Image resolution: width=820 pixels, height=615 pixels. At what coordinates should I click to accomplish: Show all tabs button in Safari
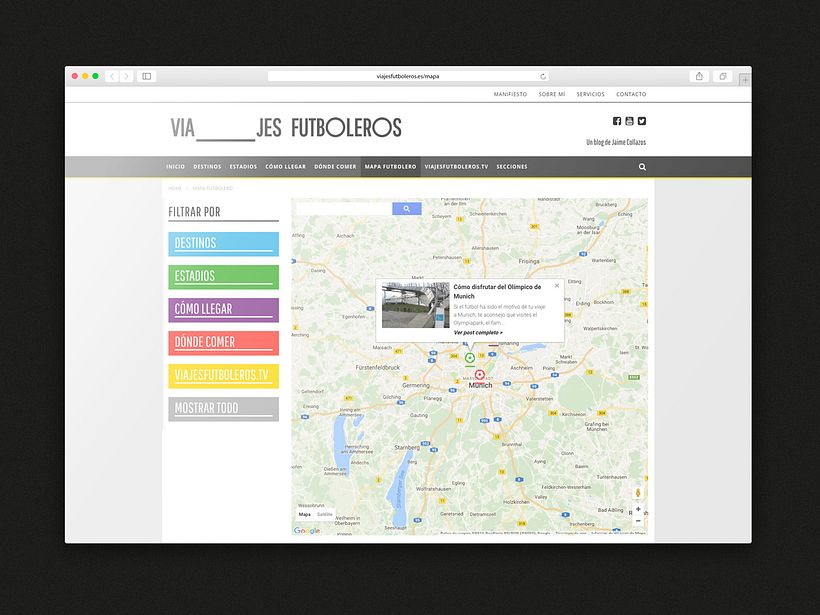(723, 76)
